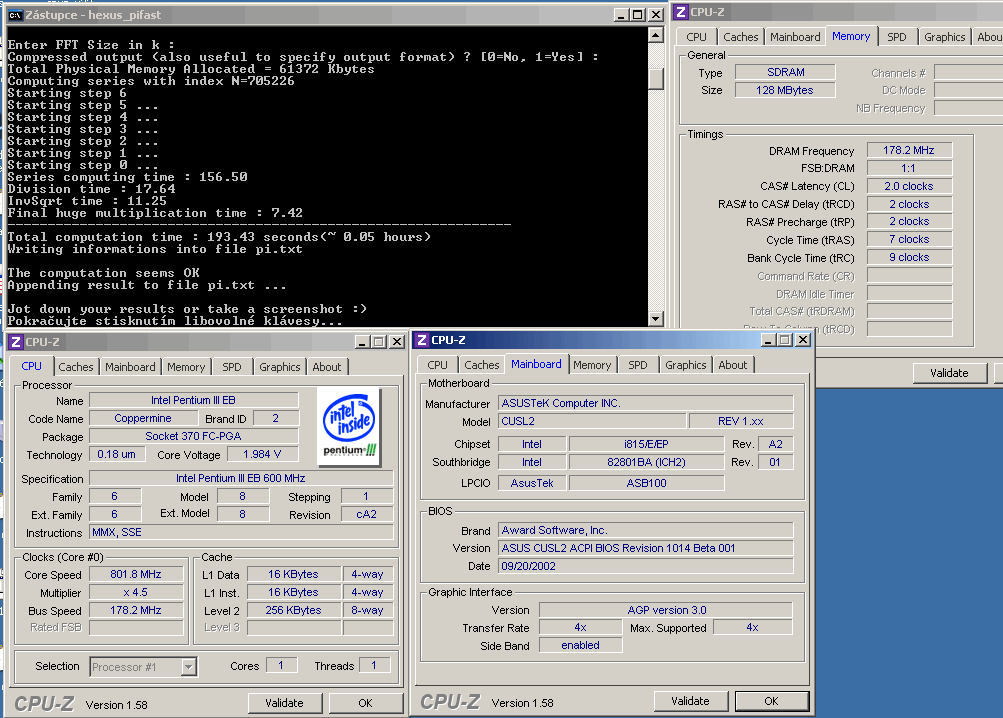This screenshot has width=1003, height=718.
Task: Click the Side Band value enabled
Action: 580,646
